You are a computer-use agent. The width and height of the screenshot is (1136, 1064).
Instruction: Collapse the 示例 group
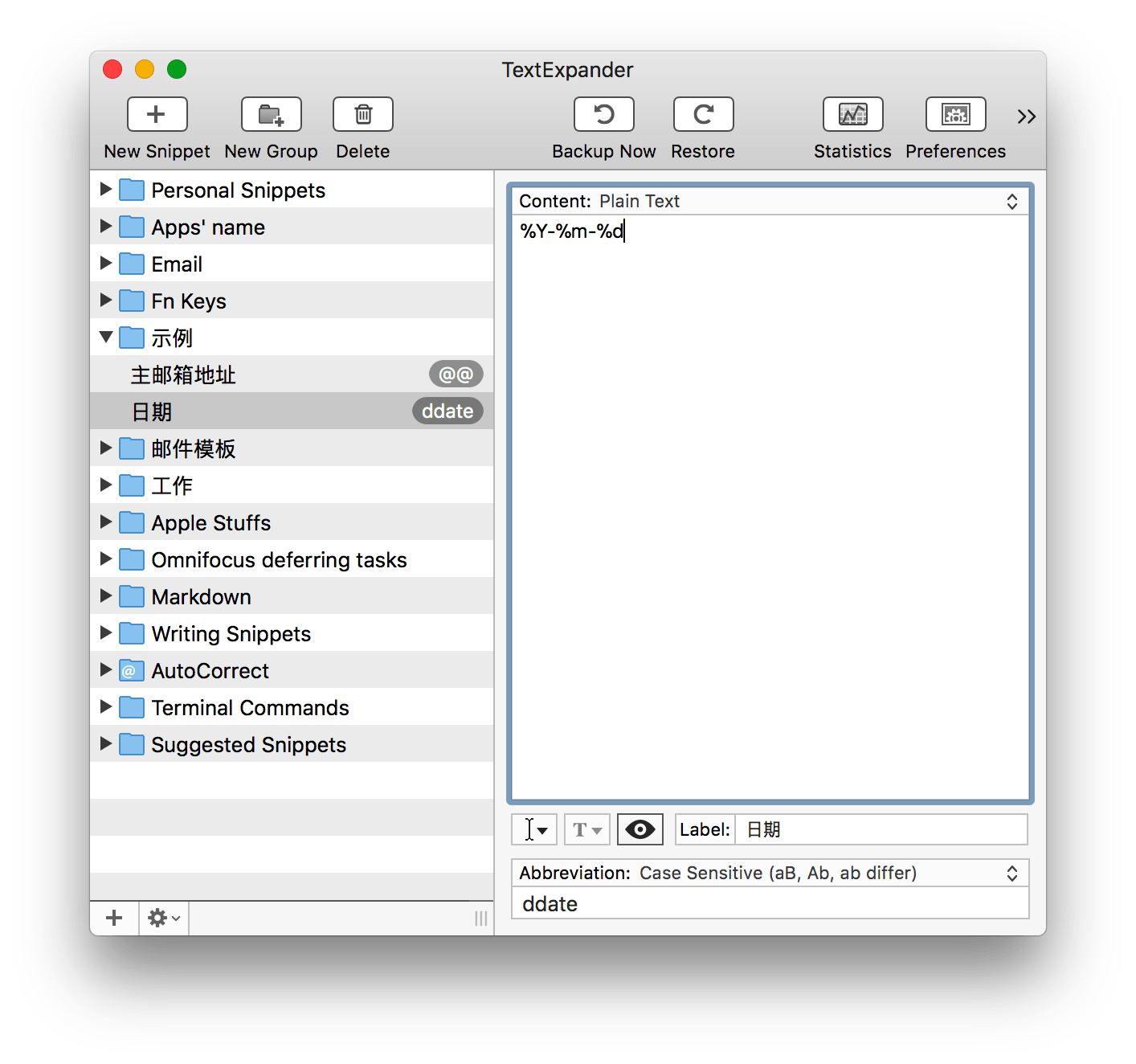coord(106,338)
